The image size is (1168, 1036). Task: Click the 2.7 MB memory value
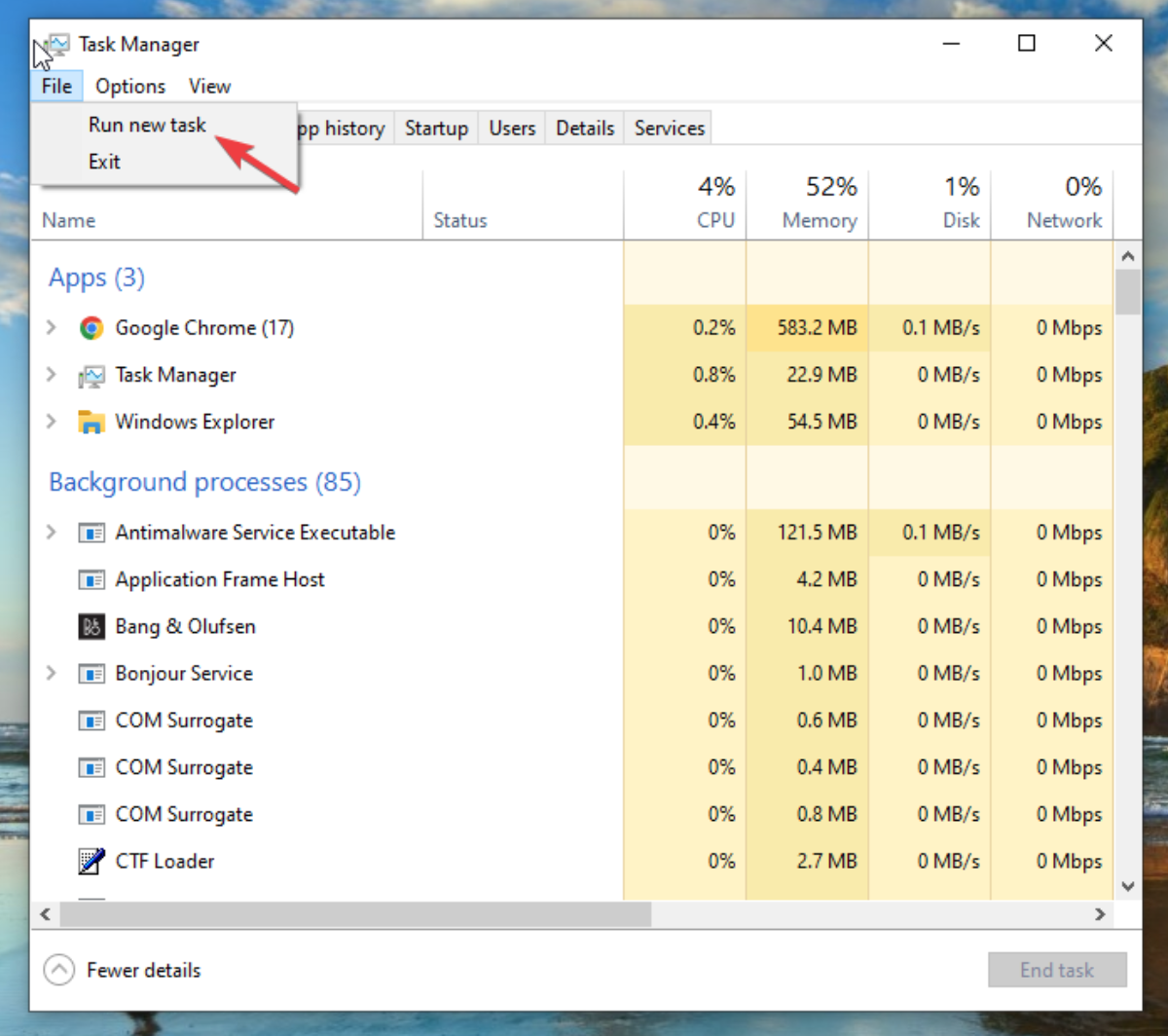click(827, 861)
